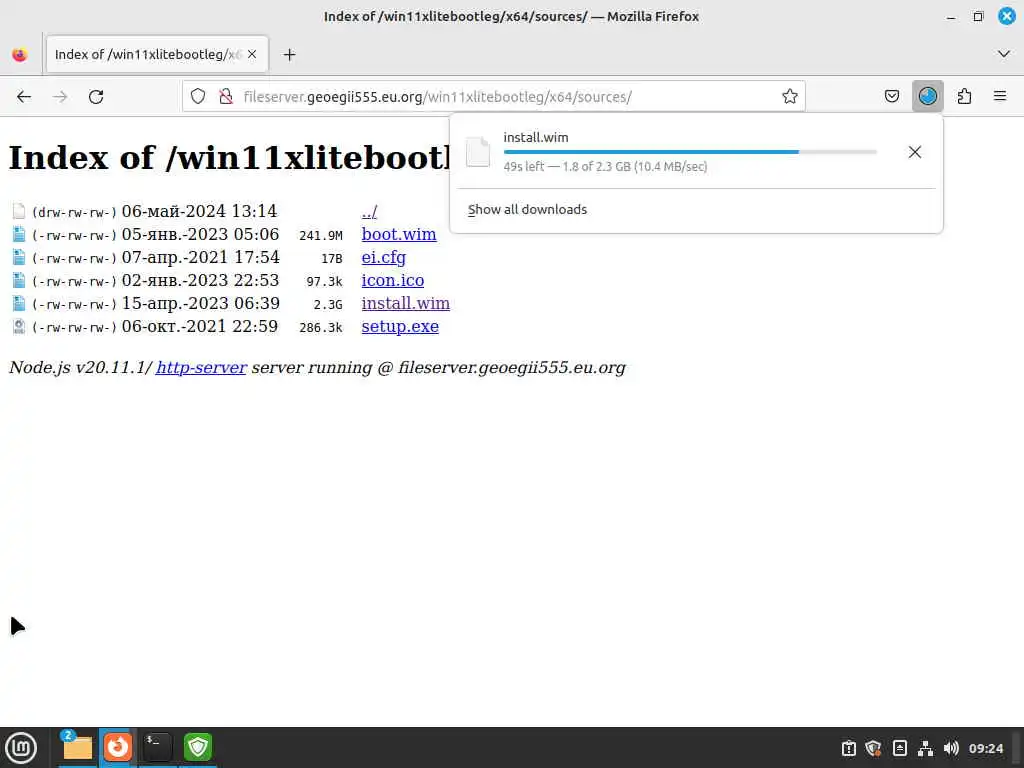Click the boot.wim file icon
The width and height of the screenshot is (1024, 768).
(19, 234)
